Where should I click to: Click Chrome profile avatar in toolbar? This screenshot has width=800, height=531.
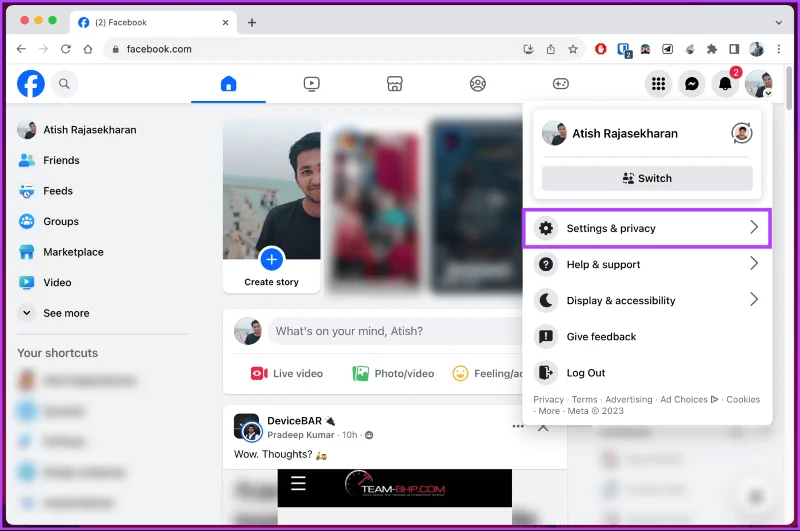(756, 49)
